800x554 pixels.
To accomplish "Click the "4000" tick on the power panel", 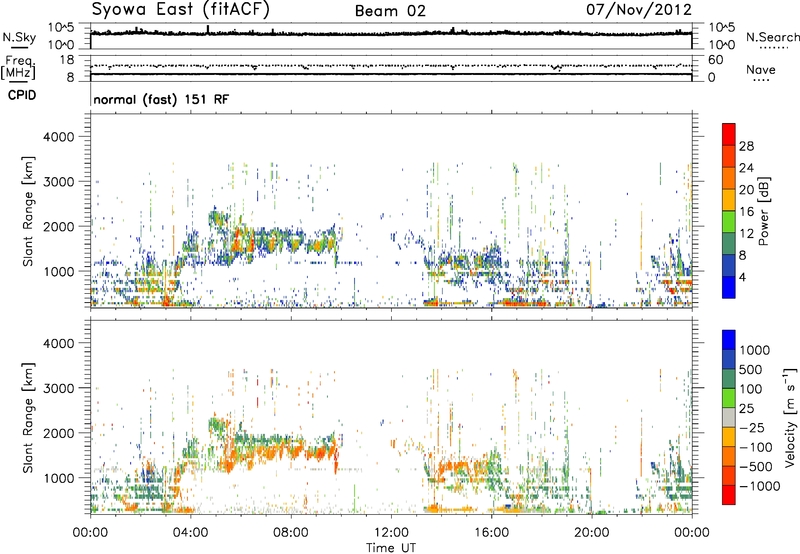I will click(58, 137).
